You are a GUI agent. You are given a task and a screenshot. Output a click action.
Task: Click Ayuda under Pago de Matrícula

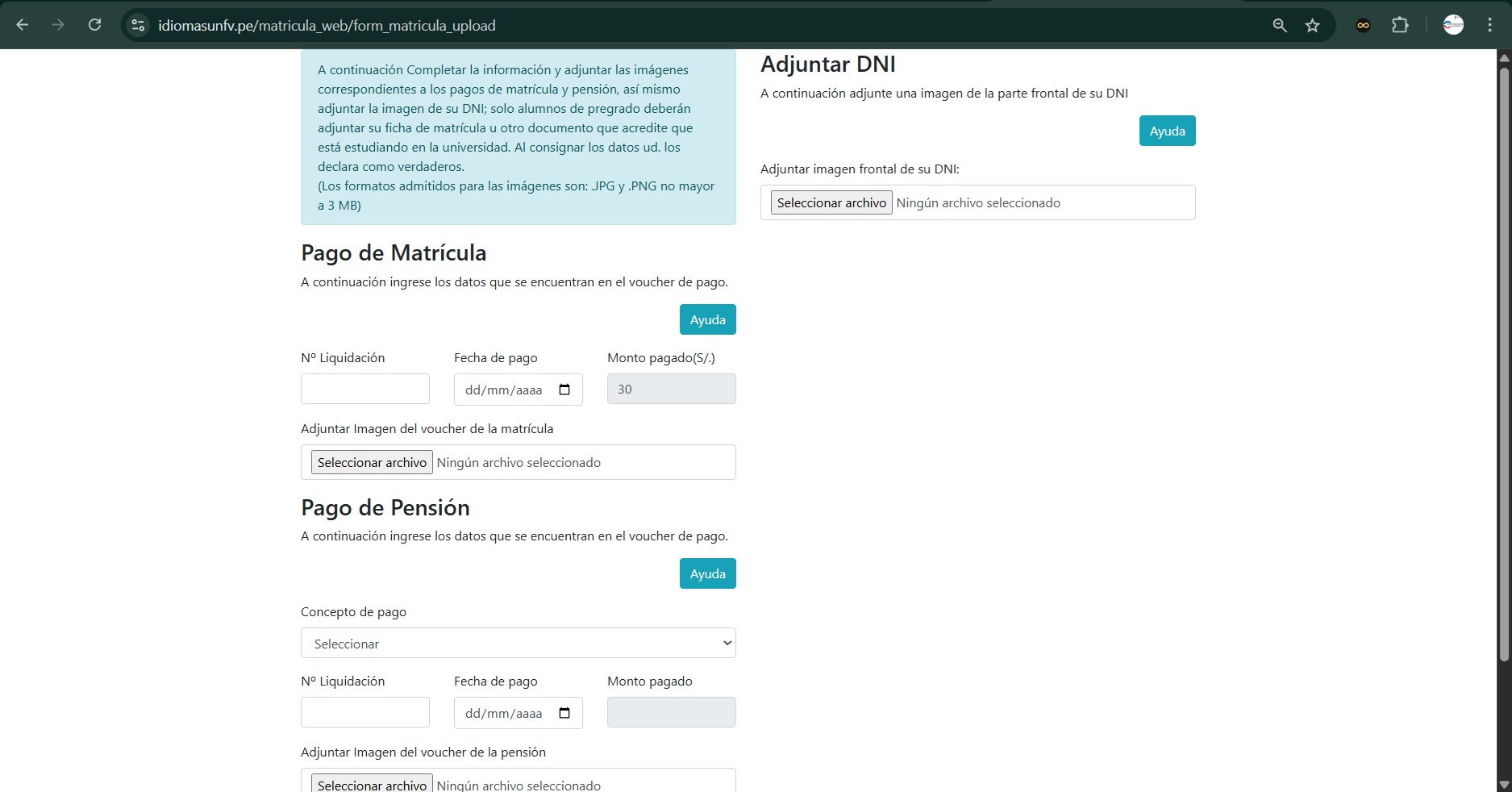tap(706, 319)
